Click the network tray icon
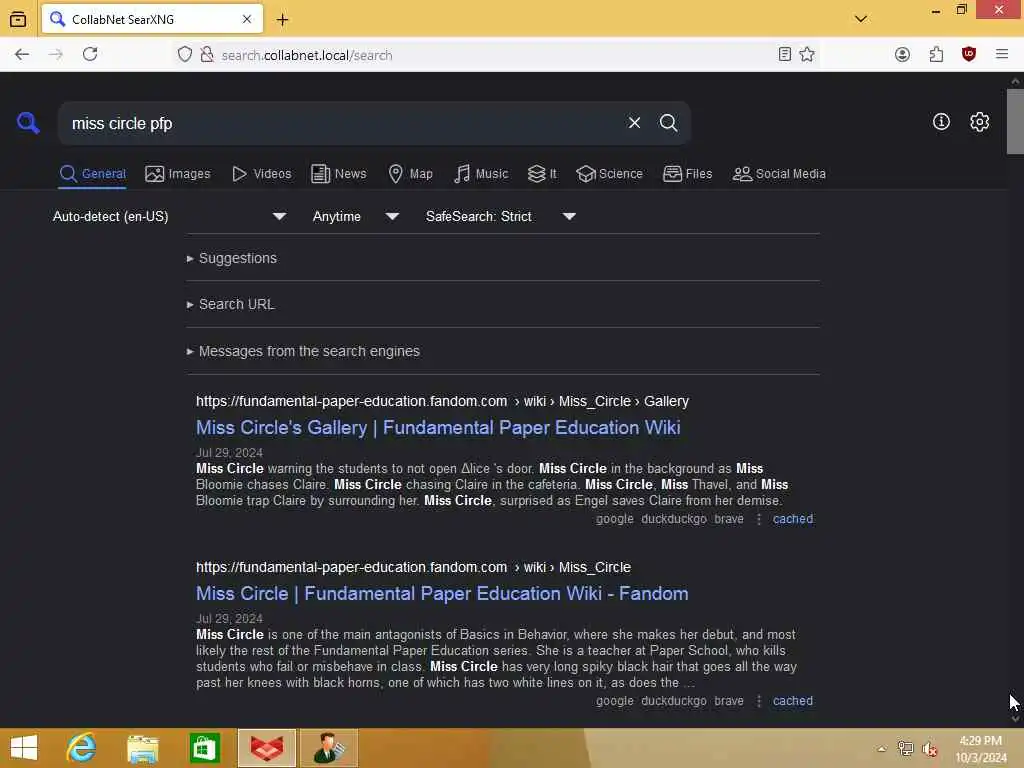 905,748
